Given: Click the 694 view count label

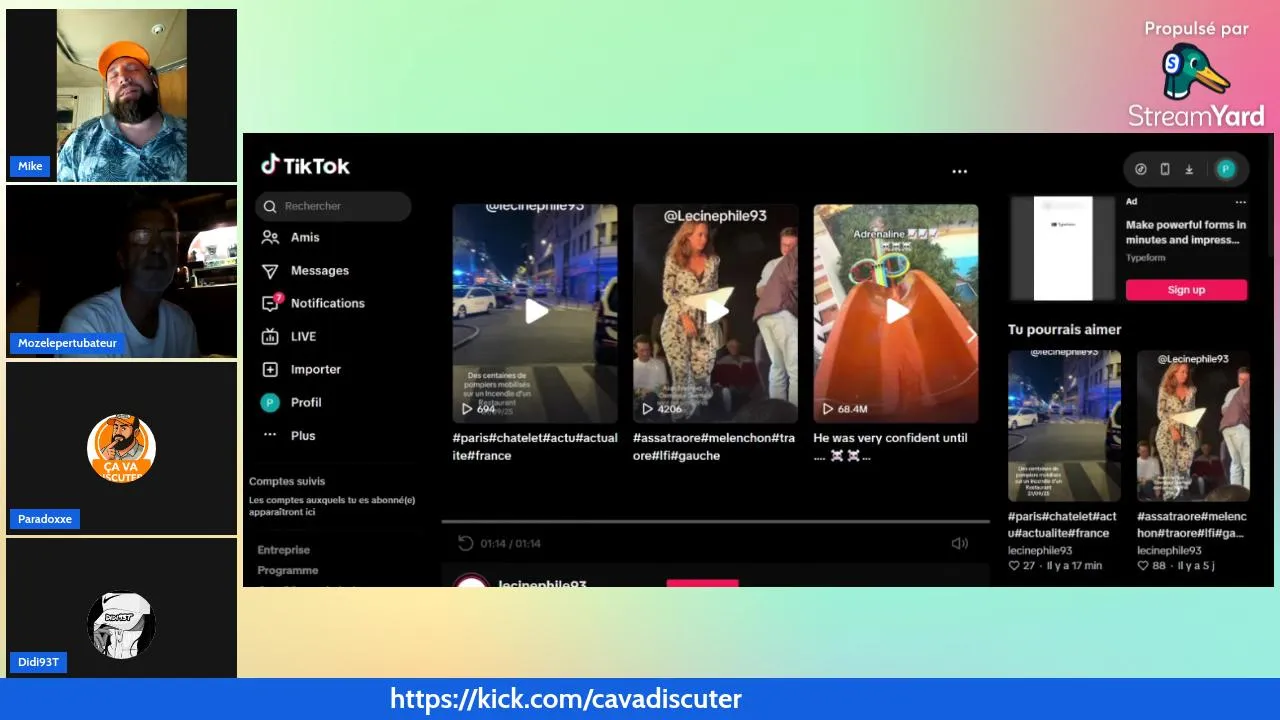Looking at the screenshot, I should point(486,409).
